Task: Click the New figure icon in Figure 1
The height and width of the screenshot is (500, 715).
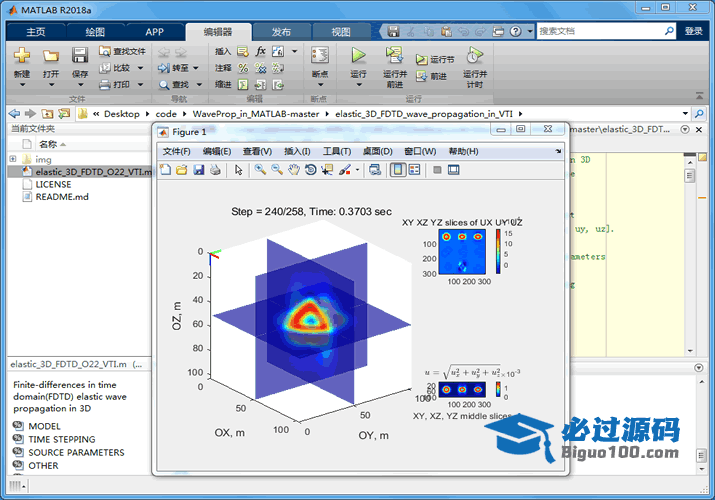Action: tap(166, 170)
